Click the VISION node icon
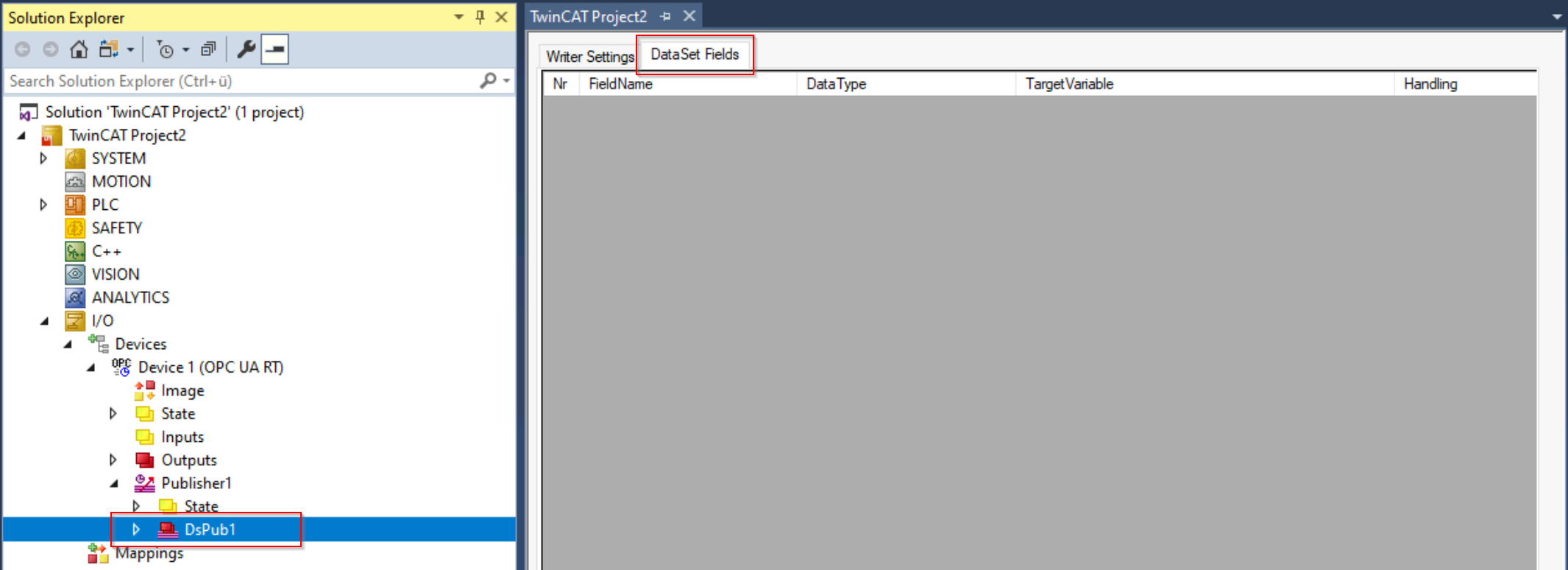 coord(75,274)
